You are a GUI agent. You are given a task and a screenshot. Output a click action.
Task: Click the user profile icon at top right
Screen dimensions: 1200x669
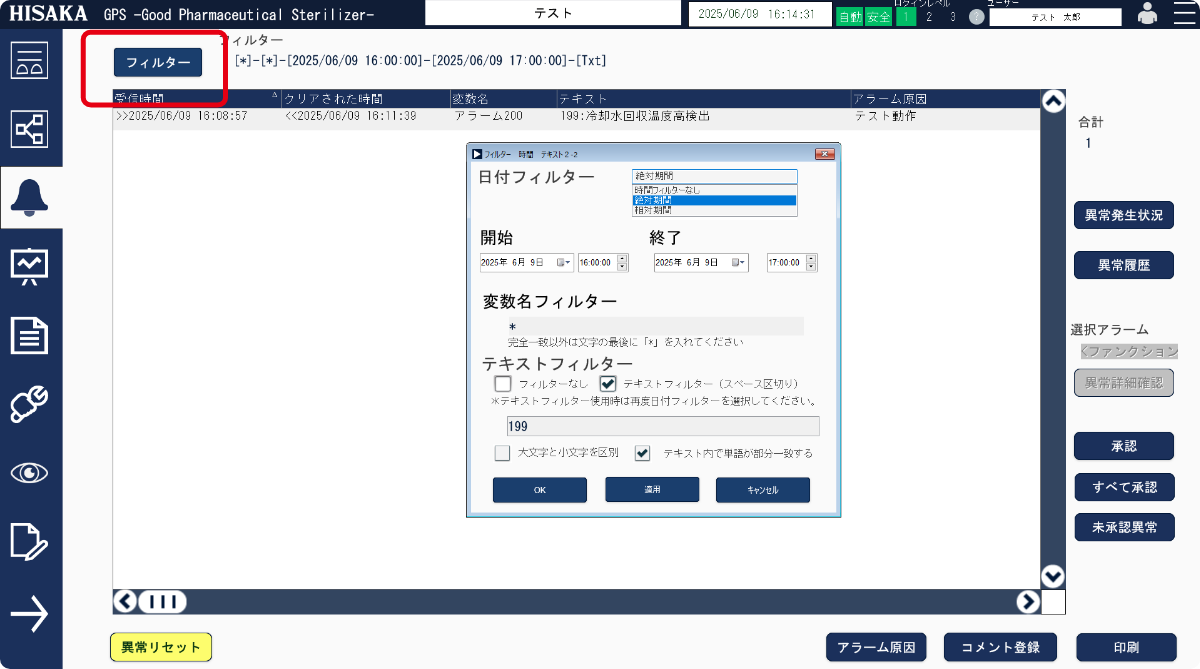pos(1147,14)
